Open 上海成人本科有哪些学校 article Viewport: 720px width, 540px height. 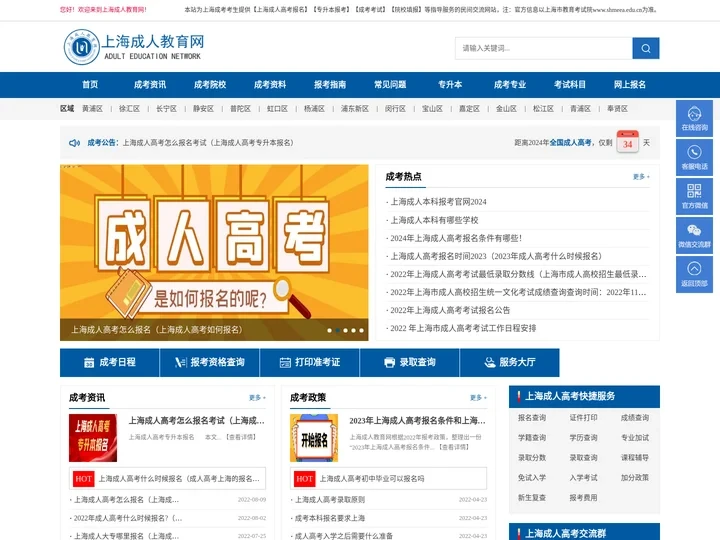(434, 220)
